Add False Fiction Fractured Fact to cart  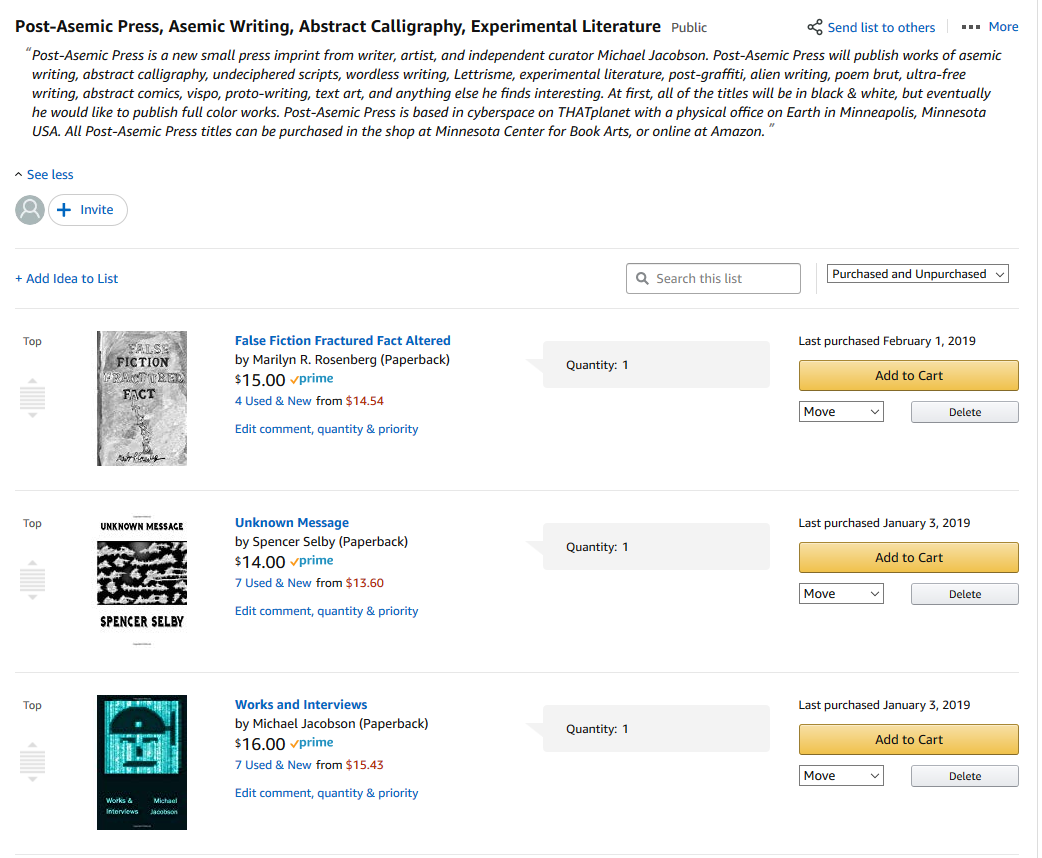point(908,376)
